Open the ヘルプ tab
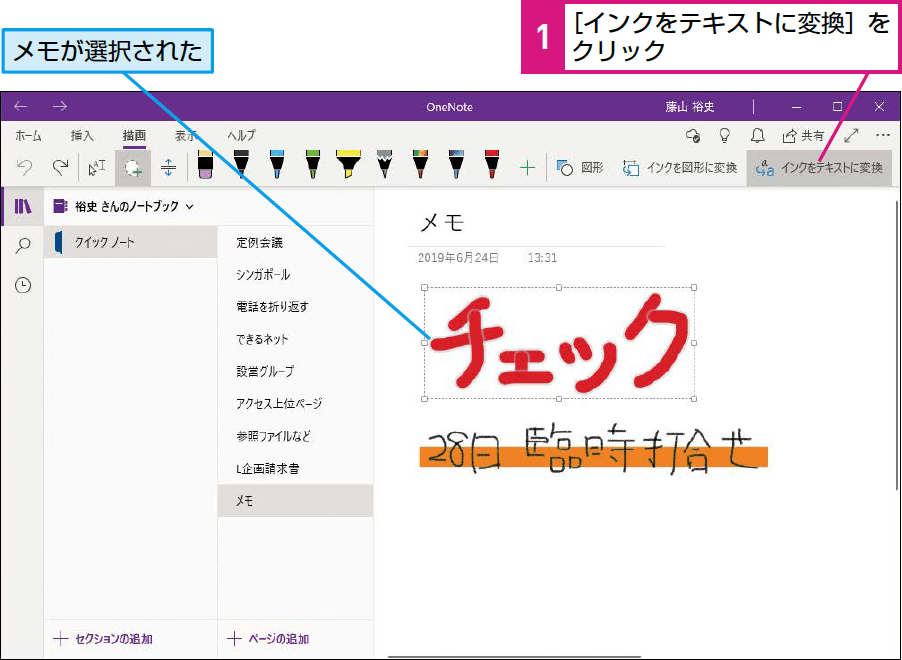The image size is (902, 660). [x=242, y=136]
